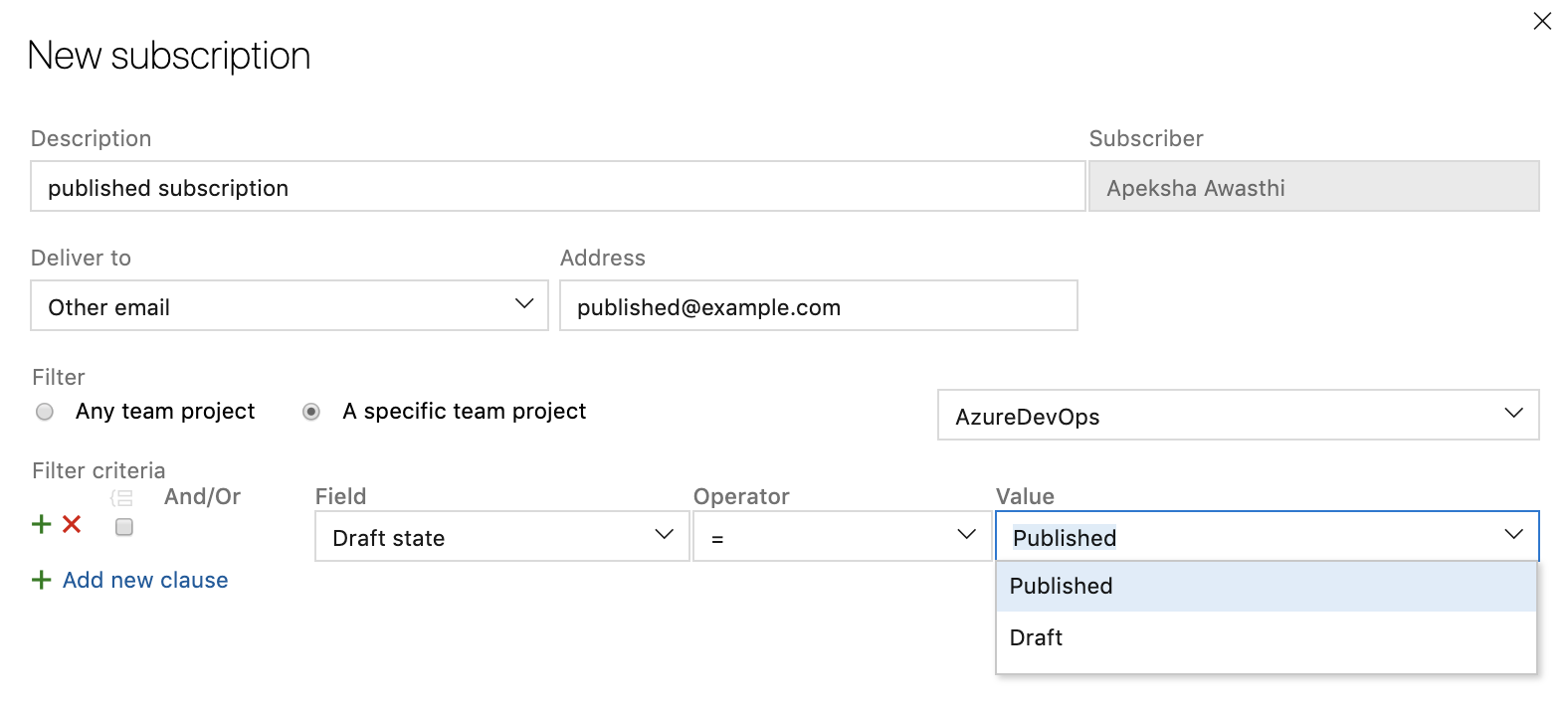Click the green plus insert clause icon

(42, 524)
